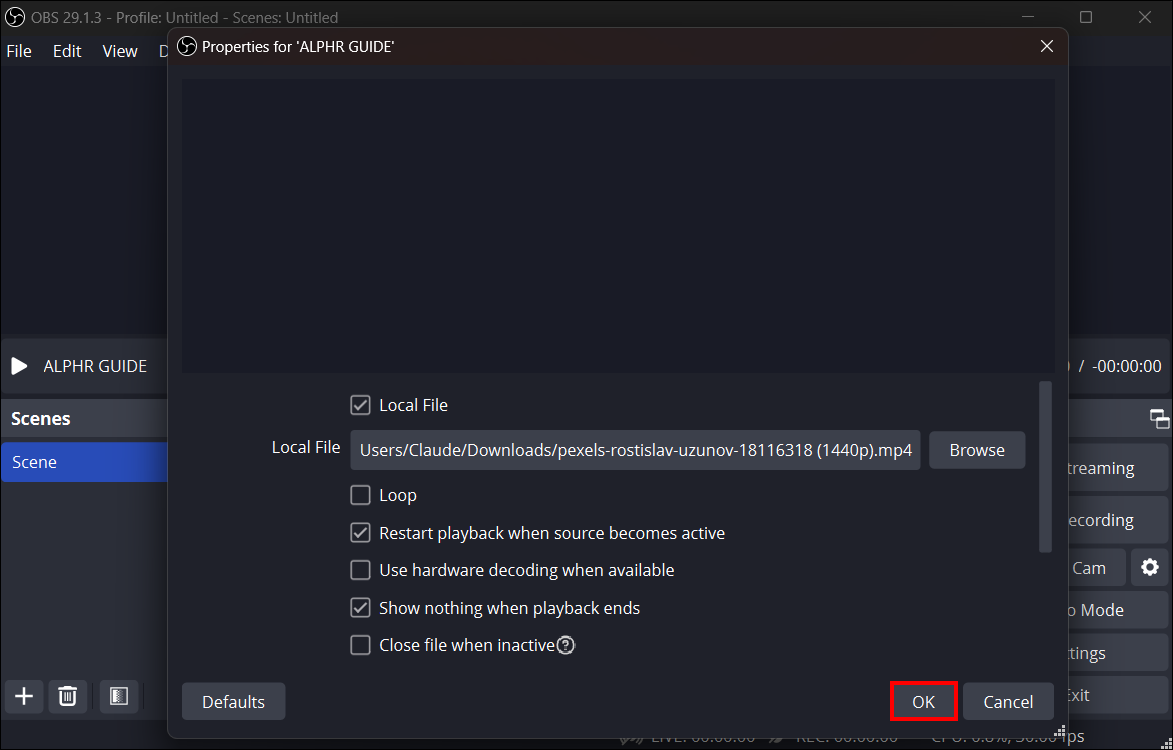Click the ALPHR GUIDE source label
This screenshot has width=1173, height=750.
coord(95,366)
